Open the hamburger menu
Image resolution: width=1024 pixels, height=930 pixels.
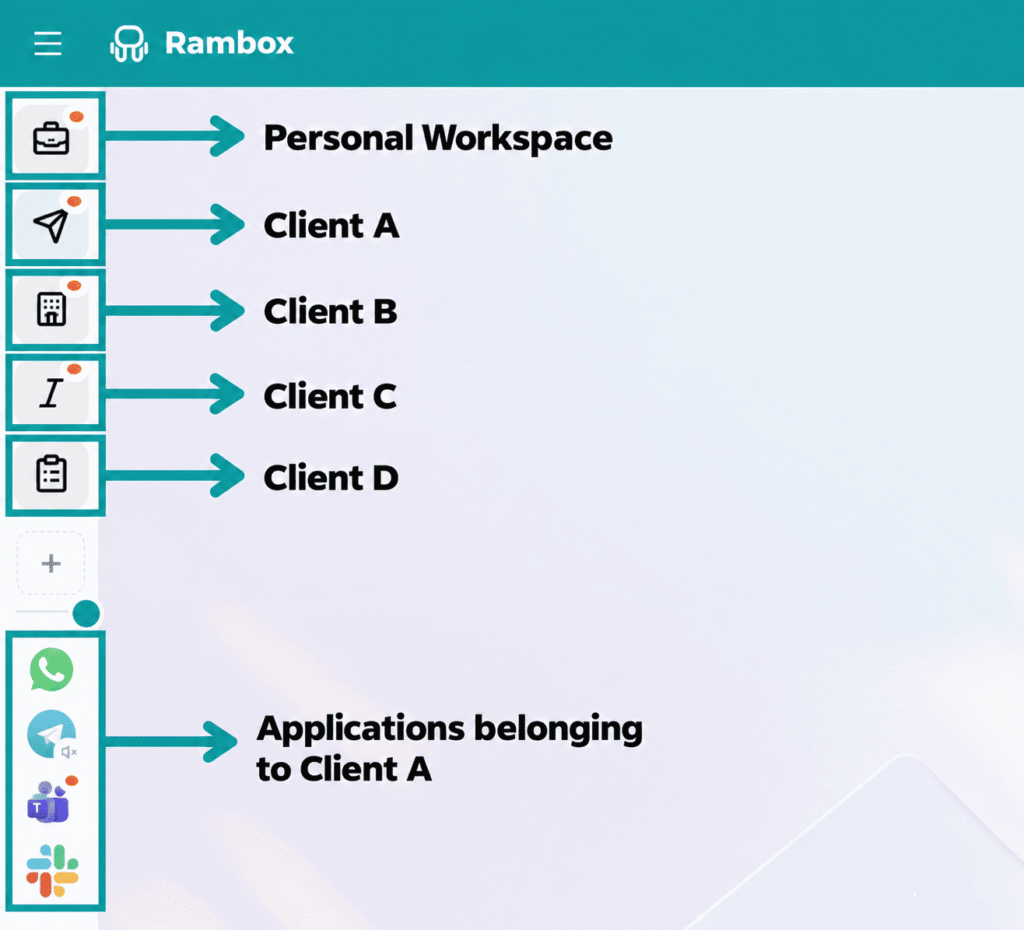[x=48, y=44]
